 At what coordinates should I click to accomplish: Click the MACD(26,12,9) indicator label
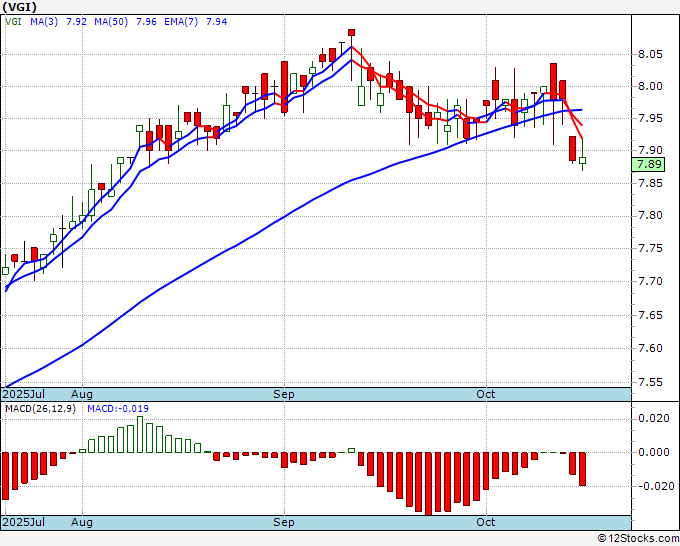(x=40, y=409)
